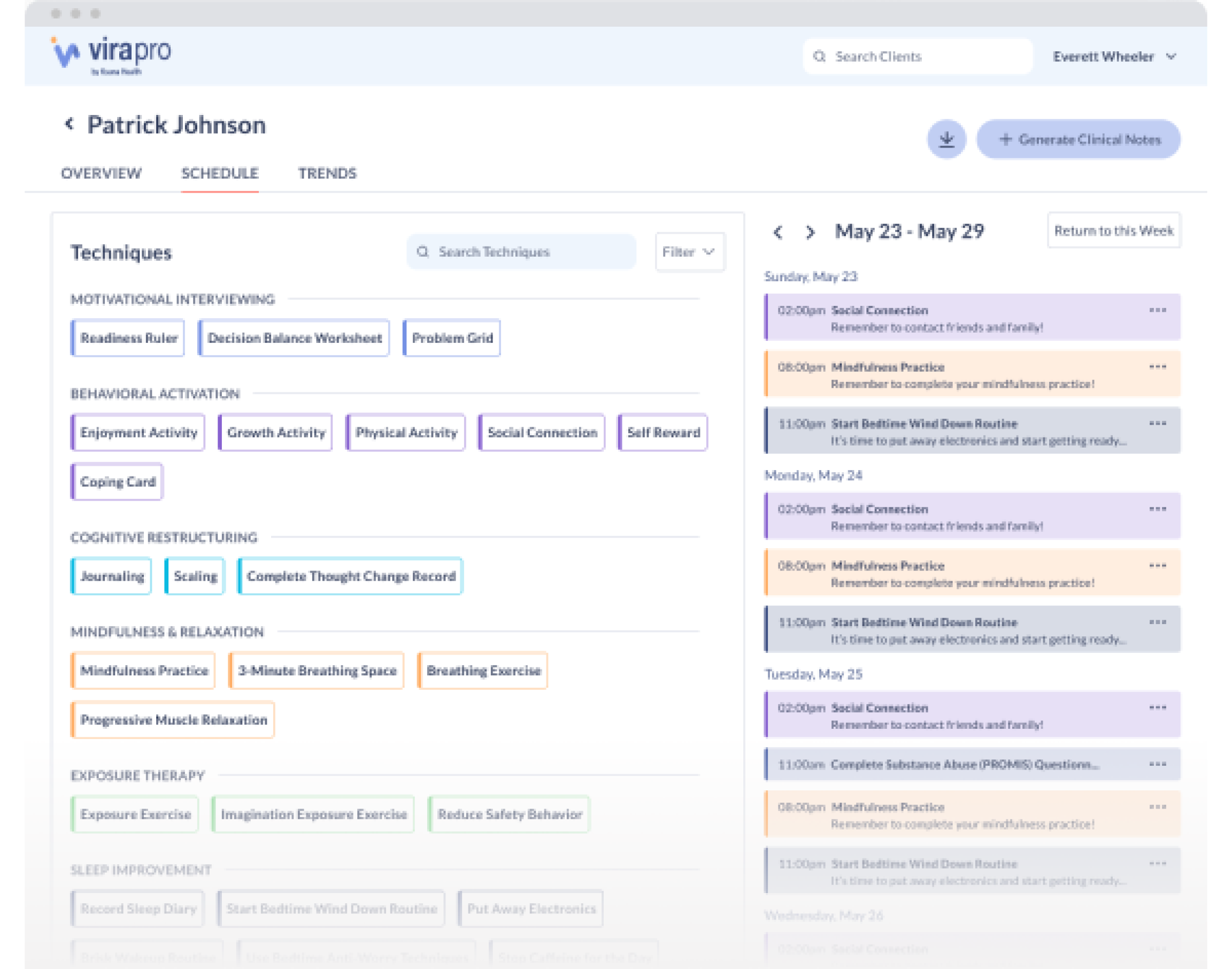Screen dimensions: 1232x969
Task: Click the download icon button
Action: pyautogui.click(x=946, y=140)
